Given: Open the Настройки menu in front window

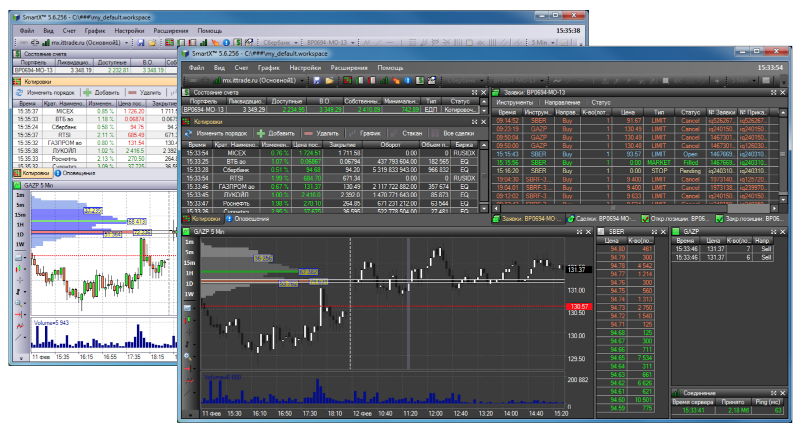Looking at the screenshot, I should click(x=305, y=67).
